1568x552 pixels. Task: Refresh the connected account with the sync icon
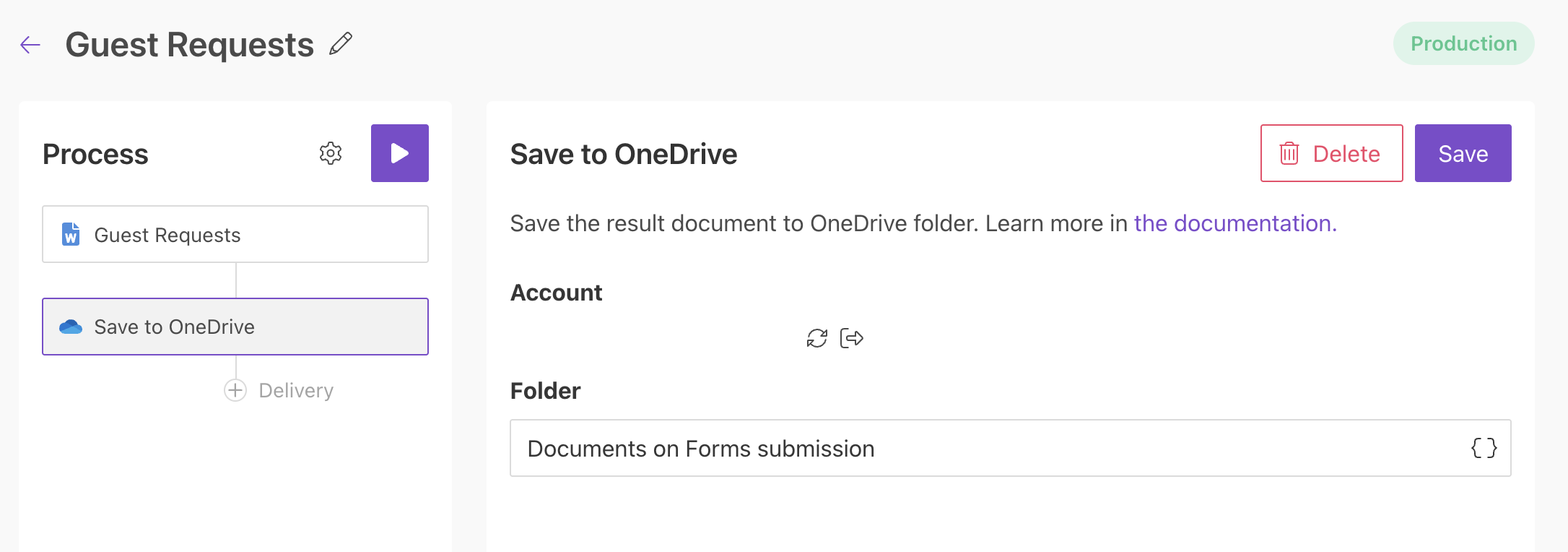pyautogui.click(x=816, y=337)
